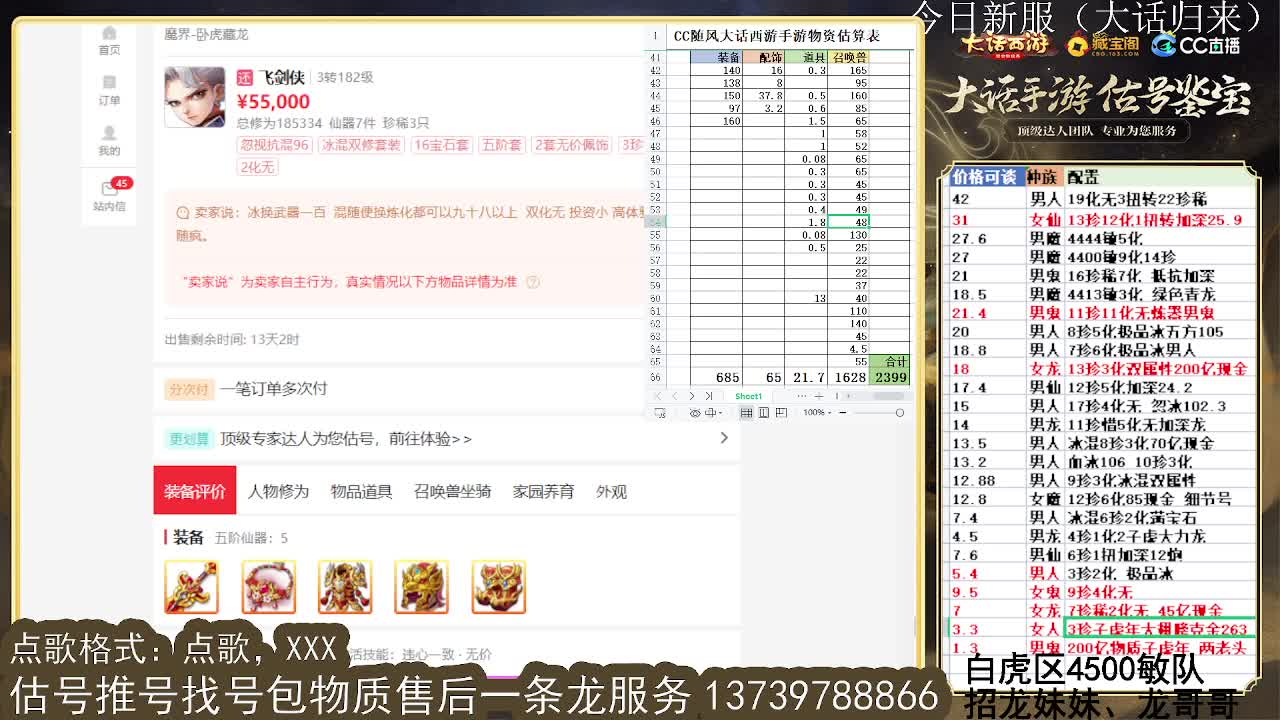Switch to the 物品道具 tab

361,491
